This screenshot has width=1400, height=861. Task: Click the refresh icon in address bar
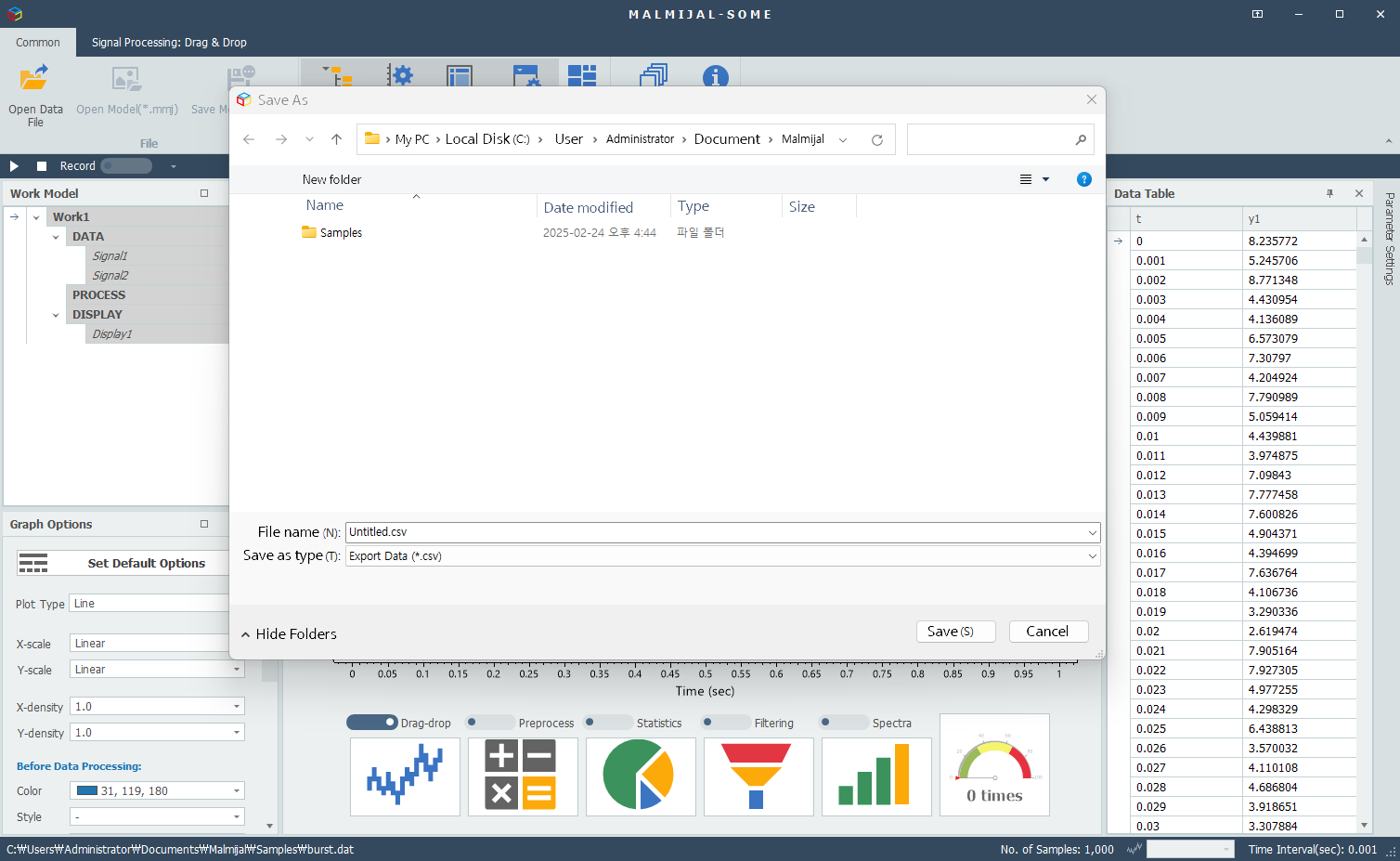[876, 140]
